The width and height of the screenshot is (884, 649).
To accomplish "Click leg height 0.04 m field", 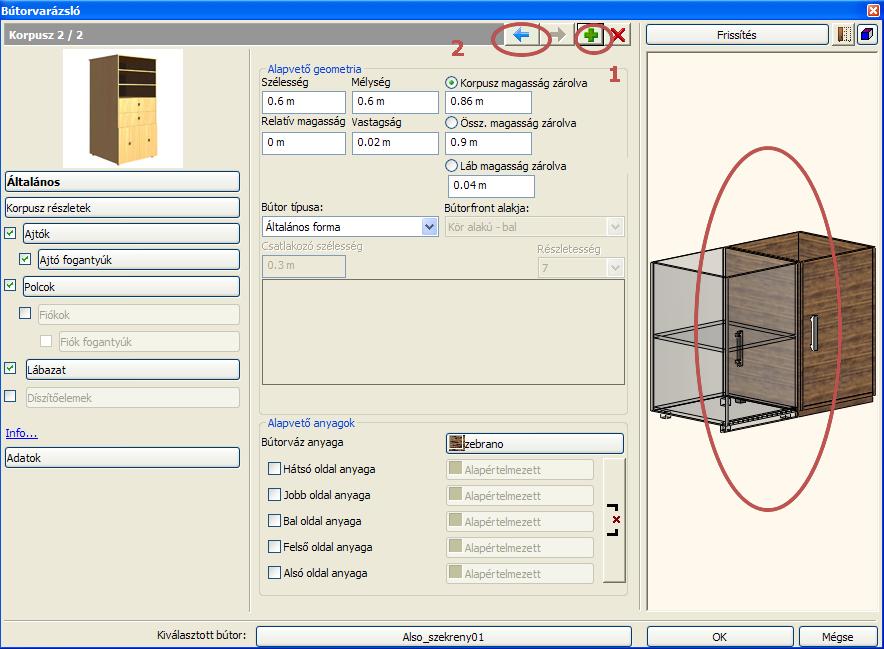I will (491, 186).
